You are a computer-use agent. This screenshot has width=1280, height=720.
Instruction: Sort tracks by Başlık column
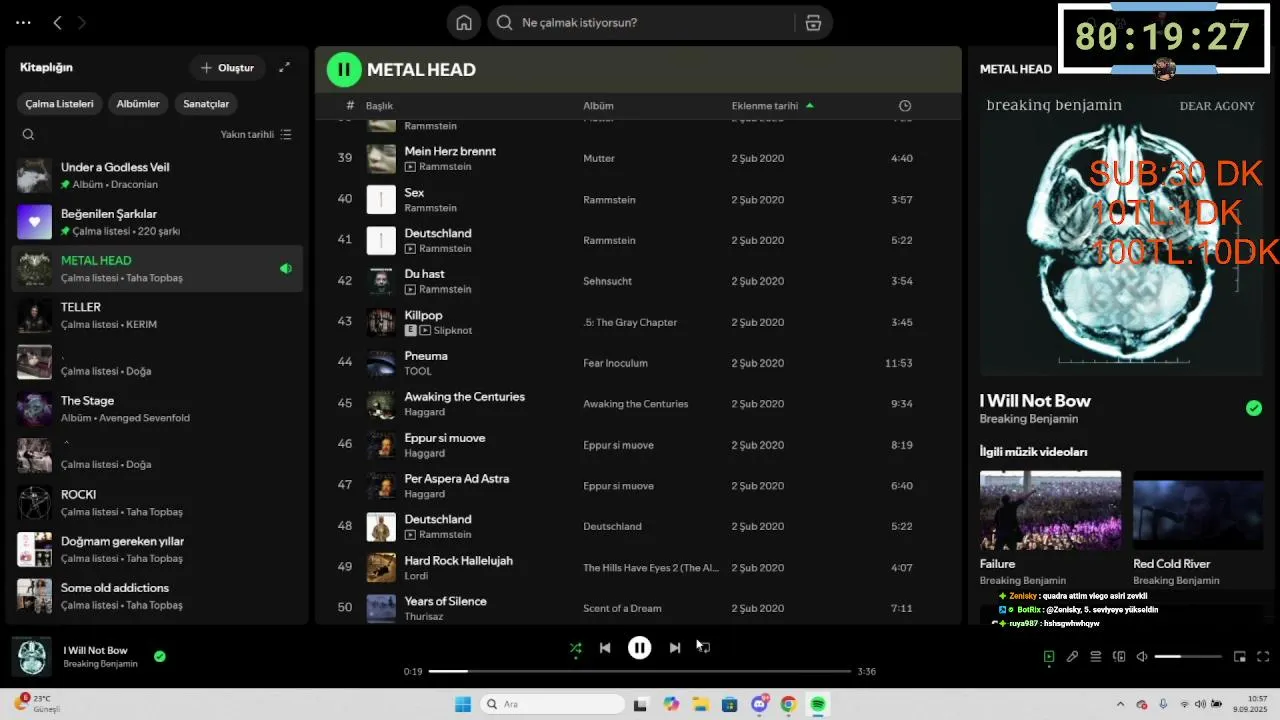click(x=379, y=106)
